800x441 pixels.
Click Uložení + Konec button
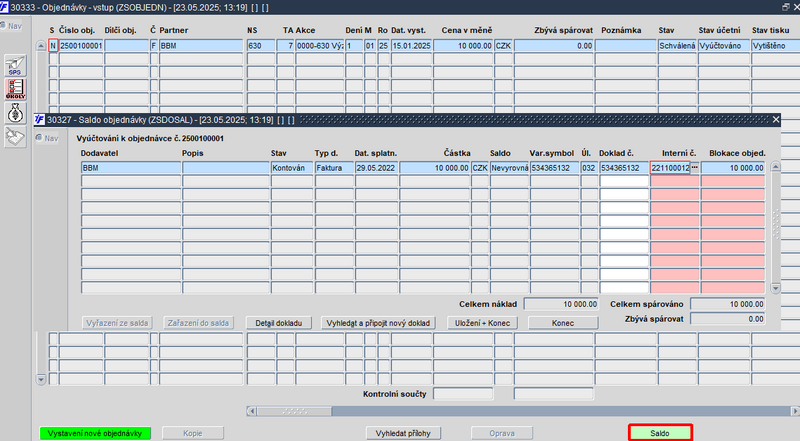pos(482,323)
